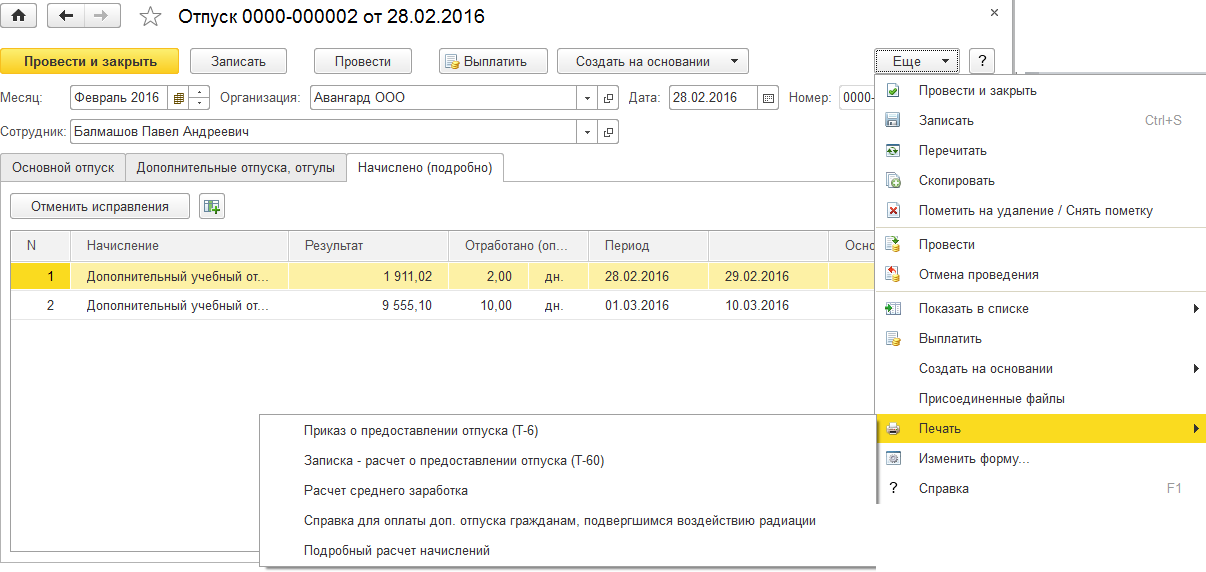Select Перечитать in the Еще menu
Screen dimensions: 1206x572
pos(1040,151)
